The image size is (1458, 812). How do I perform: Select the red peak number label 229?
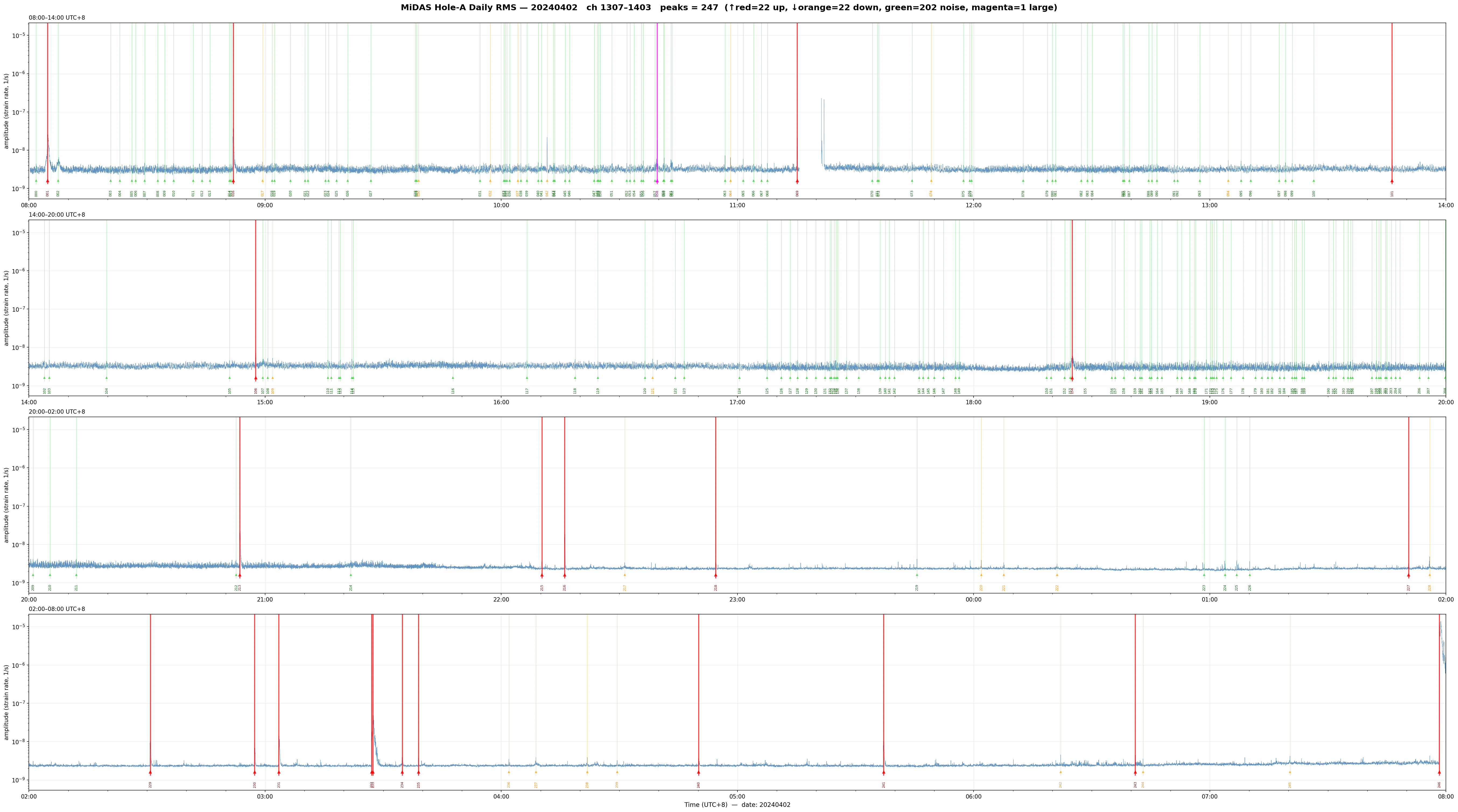[150, 784]
